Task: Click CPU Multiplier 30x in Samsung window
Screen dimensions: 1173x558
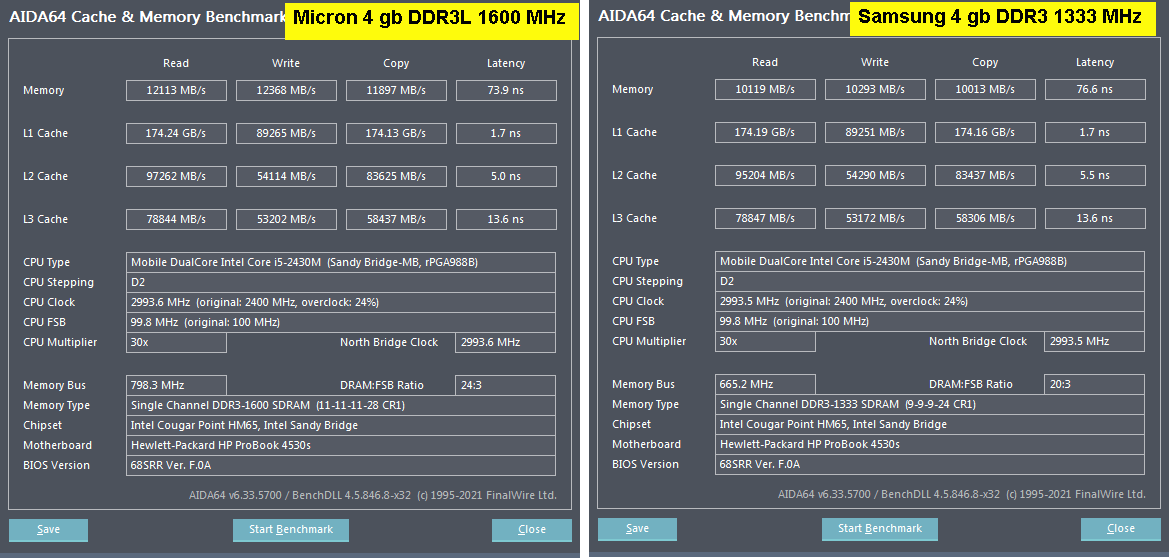Action: tap(765, 342)
